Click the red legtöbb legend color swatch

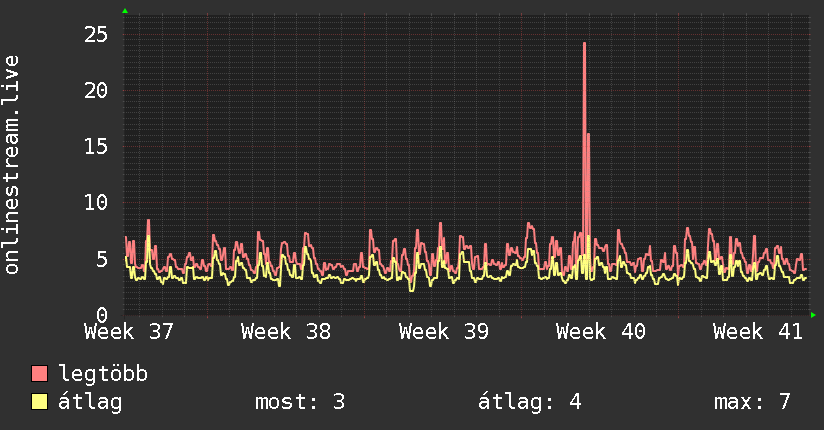[39, 373]
